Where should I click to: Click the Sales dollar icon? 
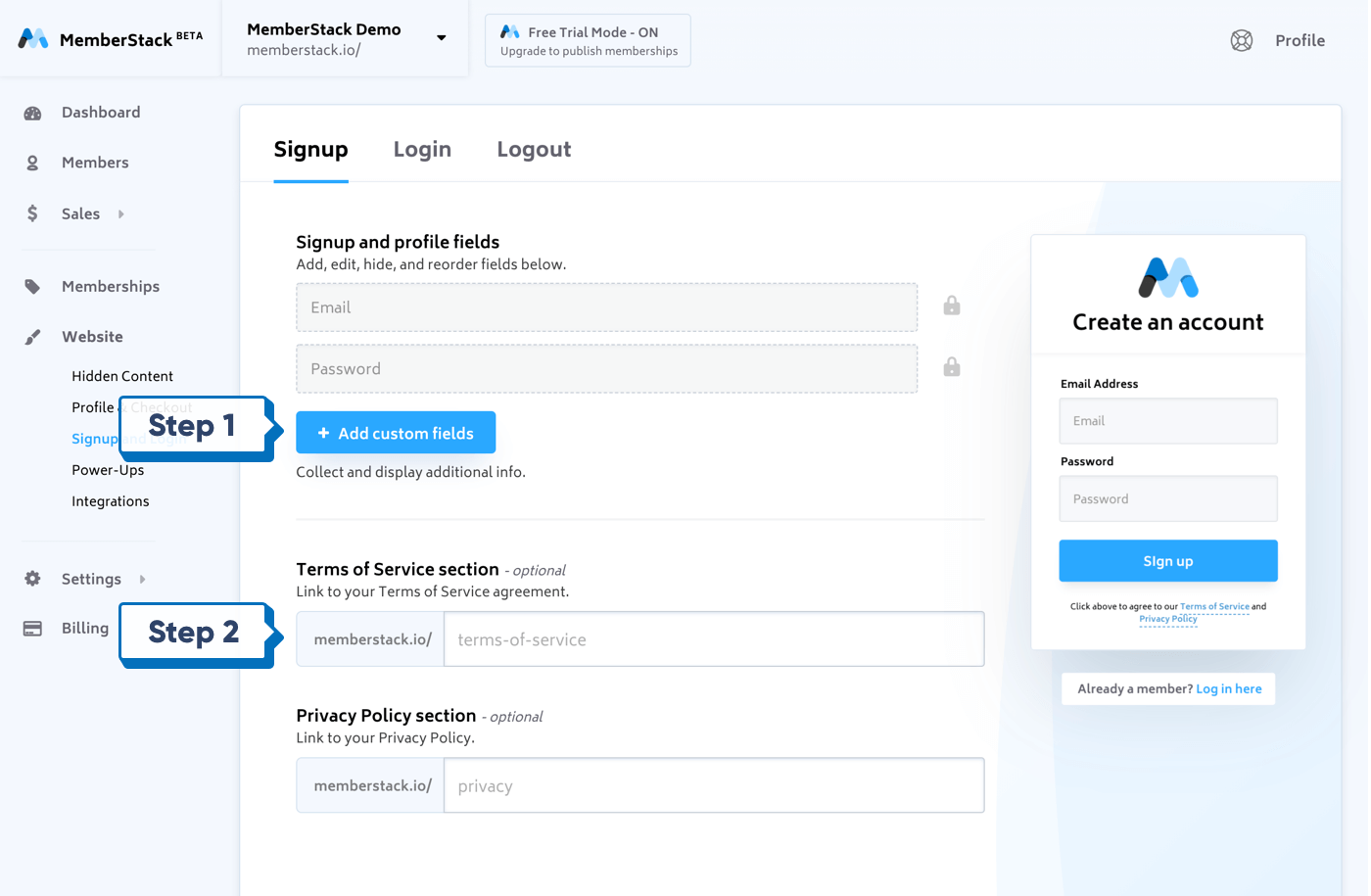point(32,213)
